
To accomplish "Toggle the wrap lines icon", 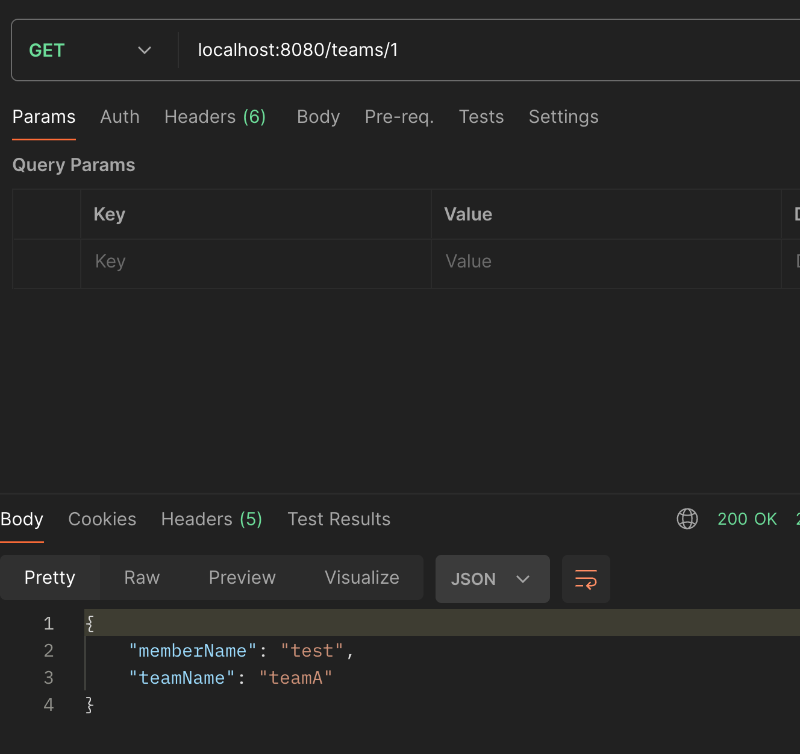I will tap(586, 579).
